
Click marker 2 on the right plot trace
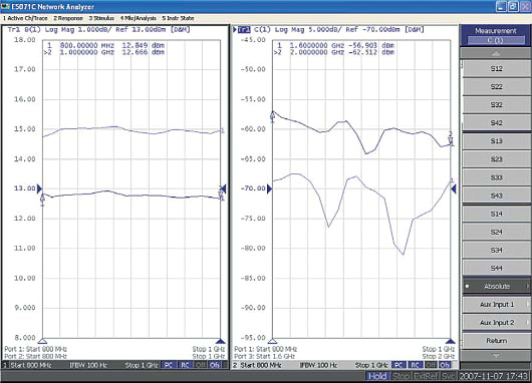[451, 139]
